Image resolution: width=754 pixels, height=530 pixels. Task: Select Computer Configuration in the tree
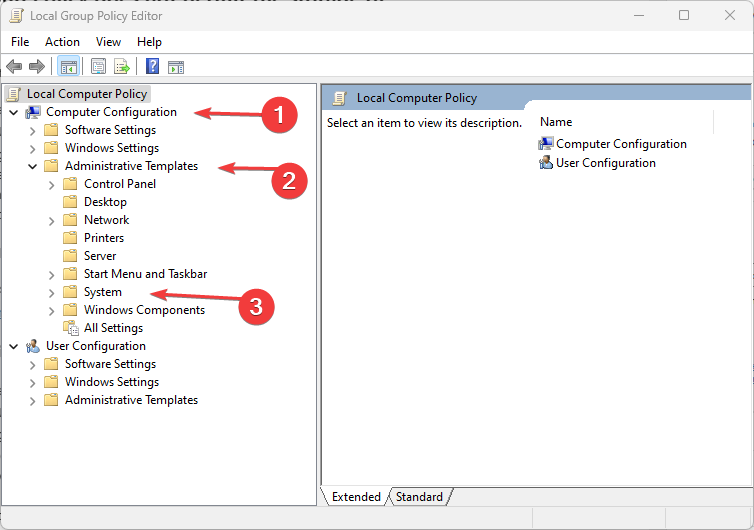click(x=112, y=112)
